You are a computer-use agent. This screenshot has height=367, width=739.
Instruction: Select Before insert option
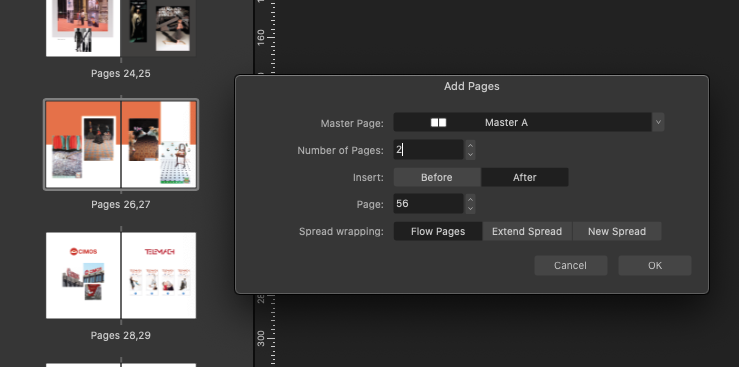[x=437, y=177]
